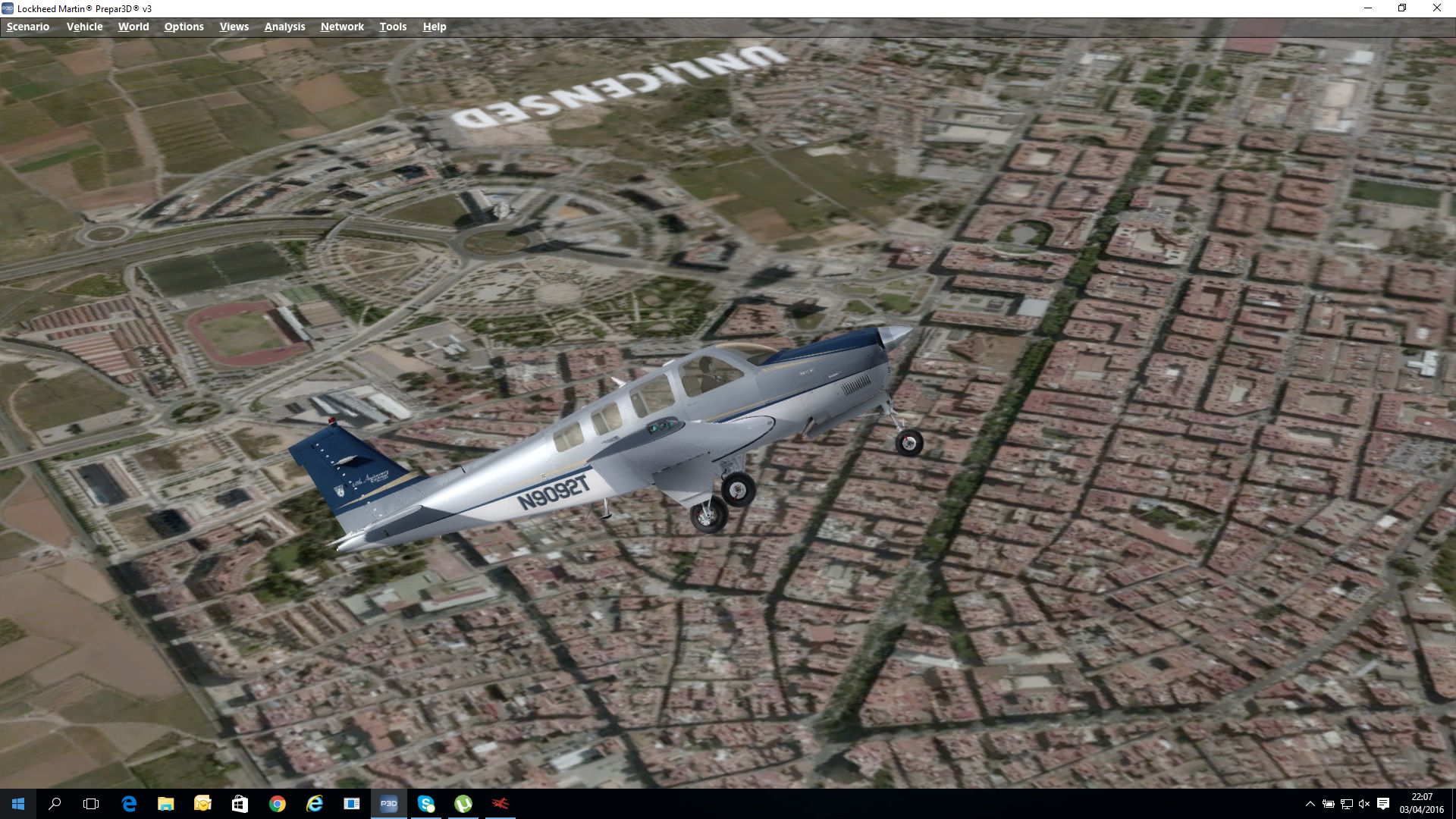Switch to Skype on the taskbar

426,804
